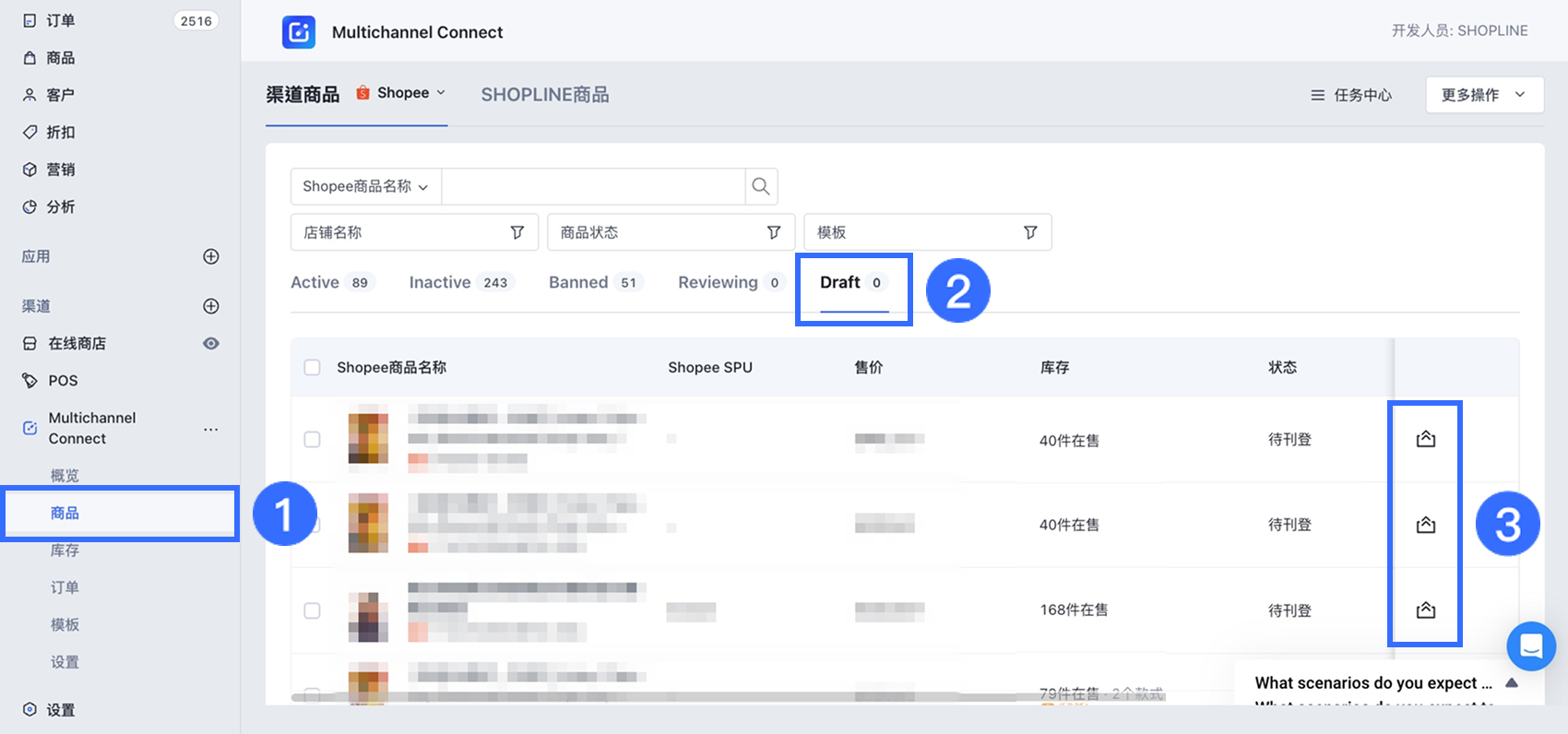Click the 客户 person icon

[30, 95]
